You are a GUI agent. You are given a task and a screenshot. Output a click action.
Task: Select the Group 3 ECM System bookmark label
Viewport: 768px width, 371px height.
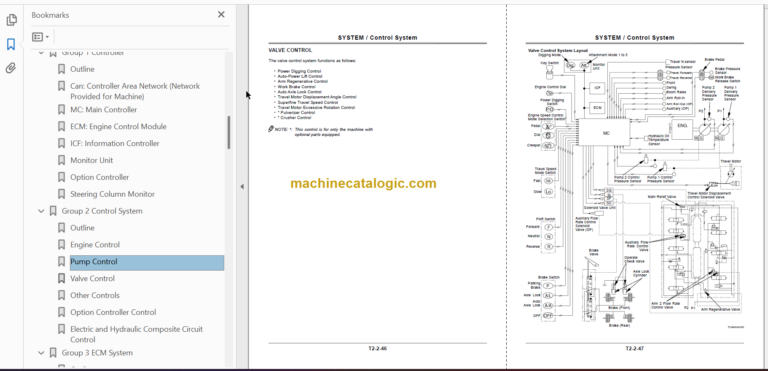(x=97, y=353)
